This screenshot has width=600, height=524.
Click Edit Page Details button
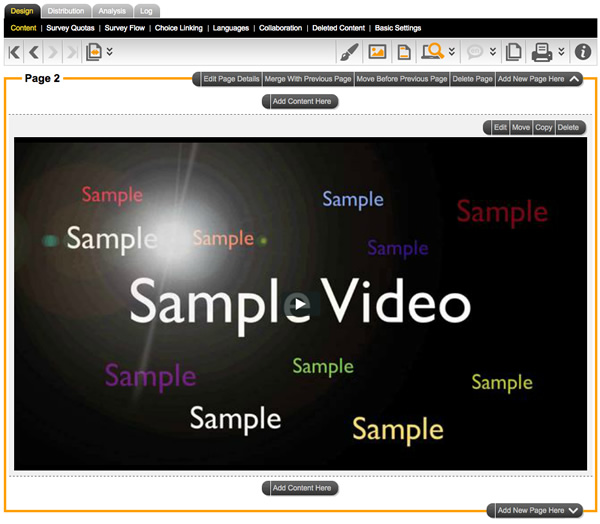coord(230,78)
